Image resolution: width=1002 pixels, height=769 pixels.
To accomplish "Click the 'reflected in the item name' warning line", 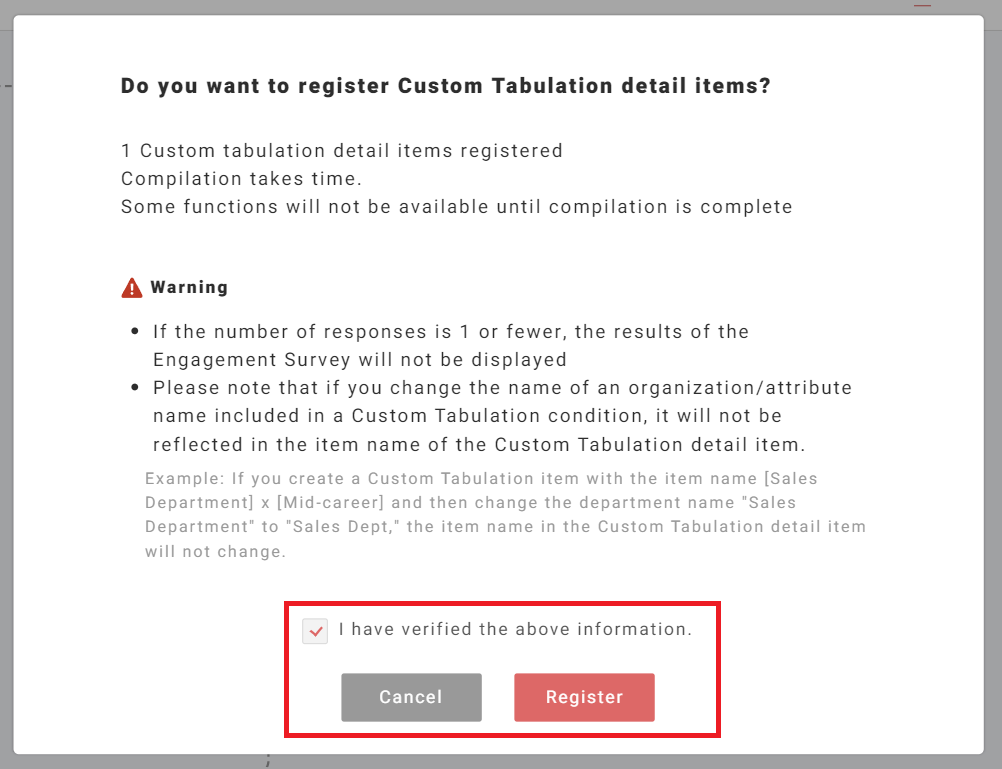I will (479, 443).
